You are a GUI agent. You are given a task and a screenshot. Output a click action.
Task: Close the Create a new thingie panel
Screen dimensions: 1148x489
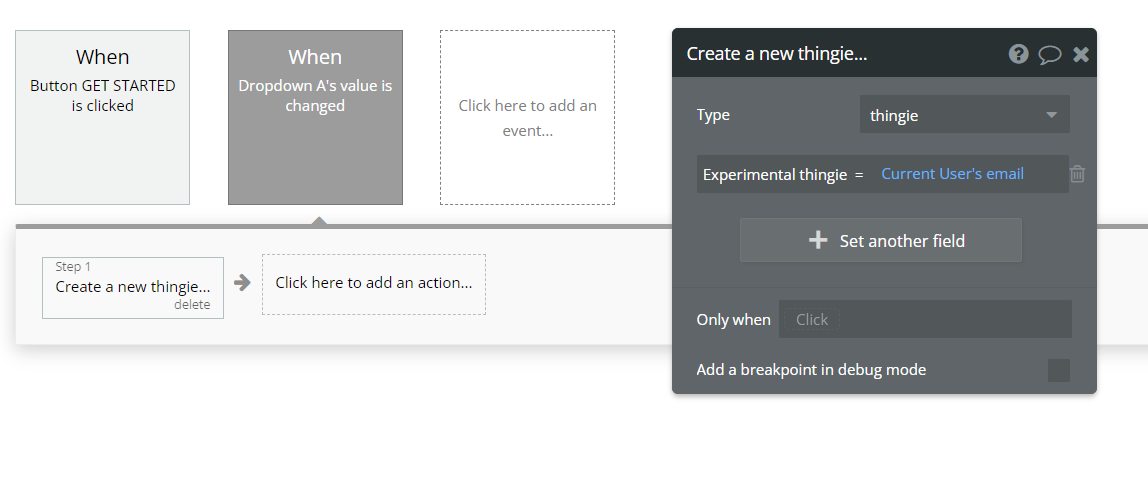coord(1081,54)
